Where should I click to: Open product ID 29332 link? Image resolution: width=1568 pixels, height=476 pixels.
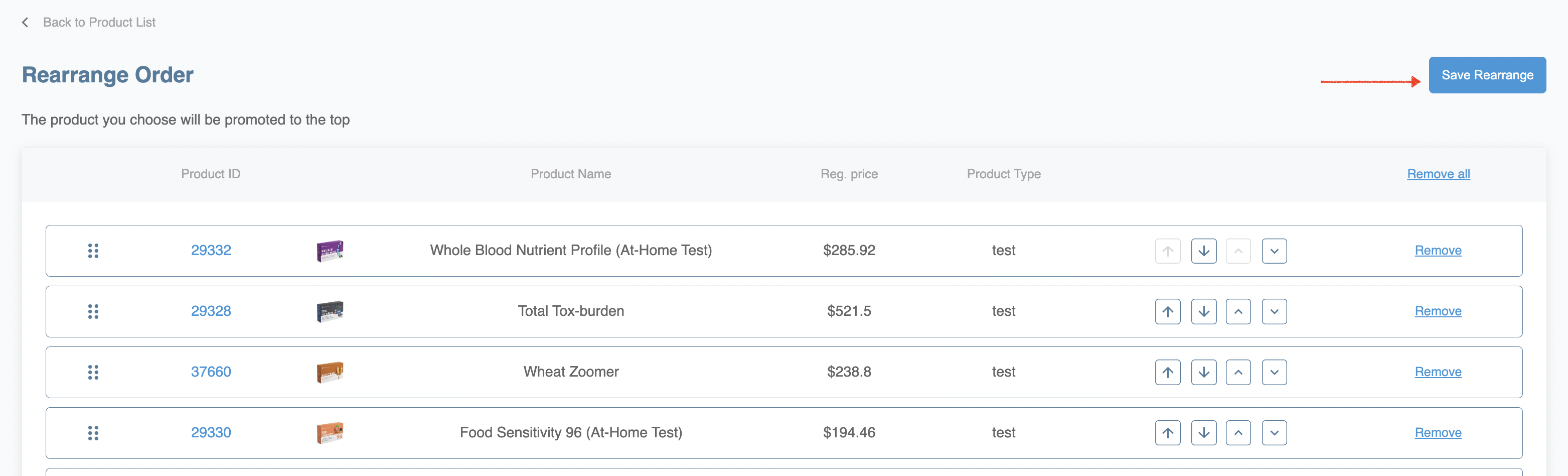(211, 251)
